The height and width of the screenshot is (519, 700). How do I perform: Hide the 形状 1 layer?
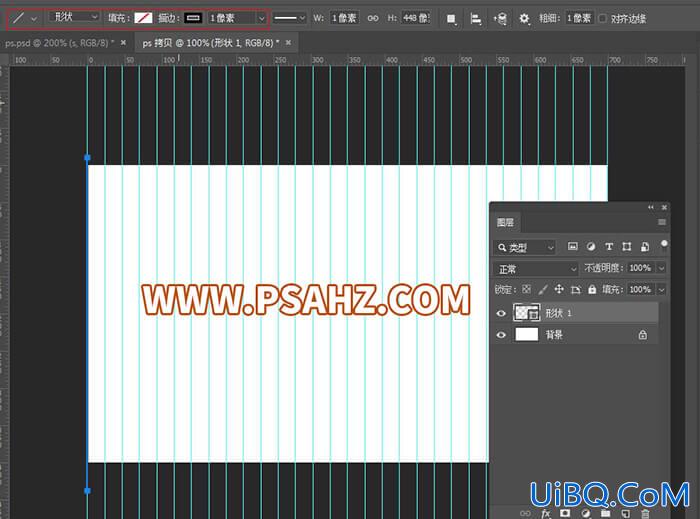pyautogui.click(x=501, y=313)
